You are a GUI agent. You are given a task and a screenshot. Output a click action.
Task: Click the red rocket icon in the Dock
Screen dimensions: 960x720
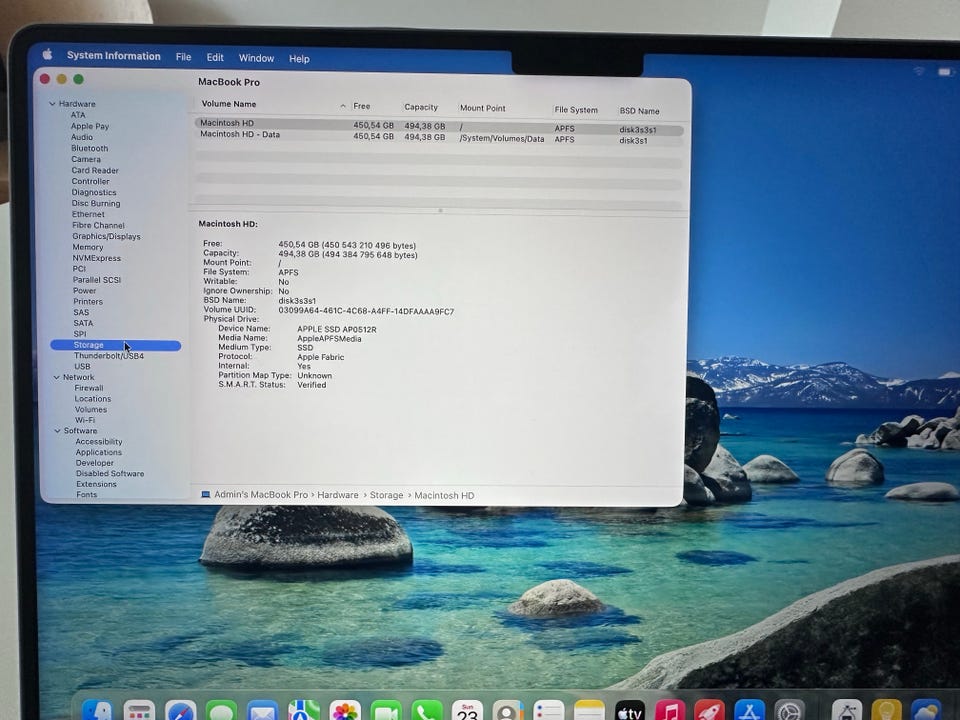[x=710, y=711]
